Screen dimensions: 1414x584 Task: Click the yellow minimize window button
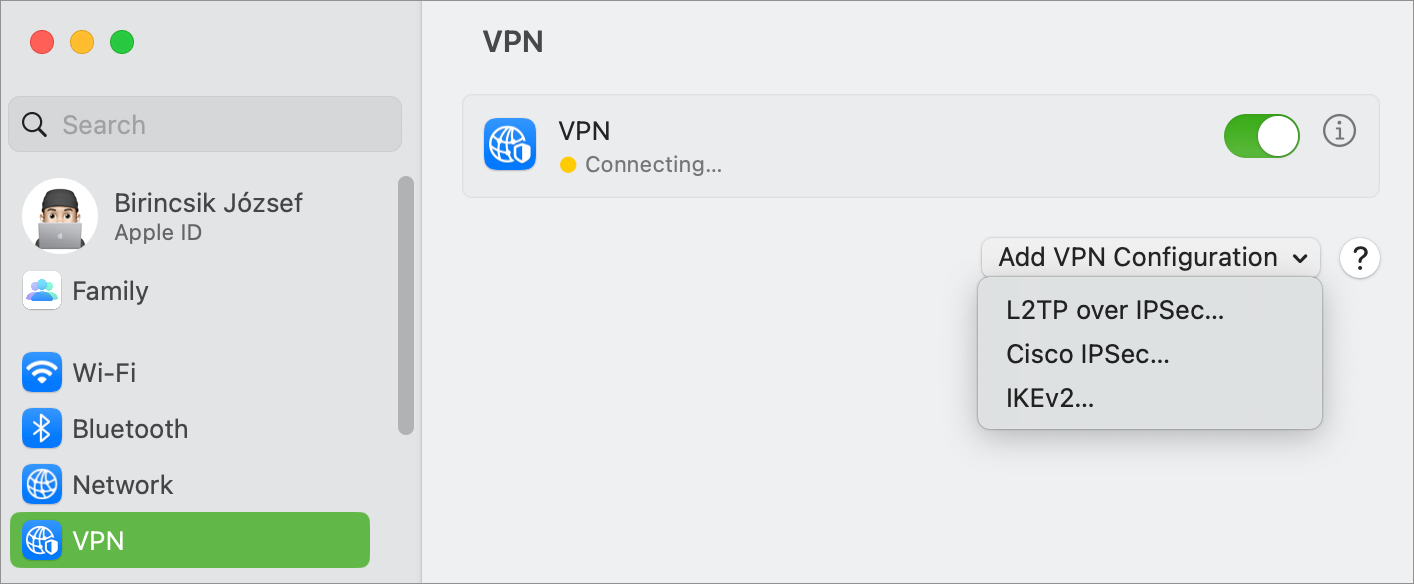pos(82,42)
